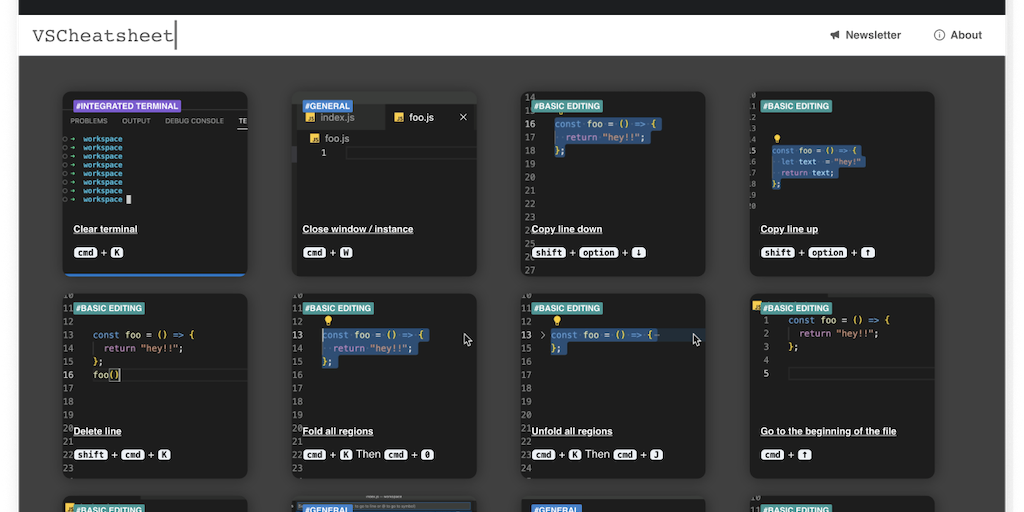Open the Close window / instance title

point(358,229)
